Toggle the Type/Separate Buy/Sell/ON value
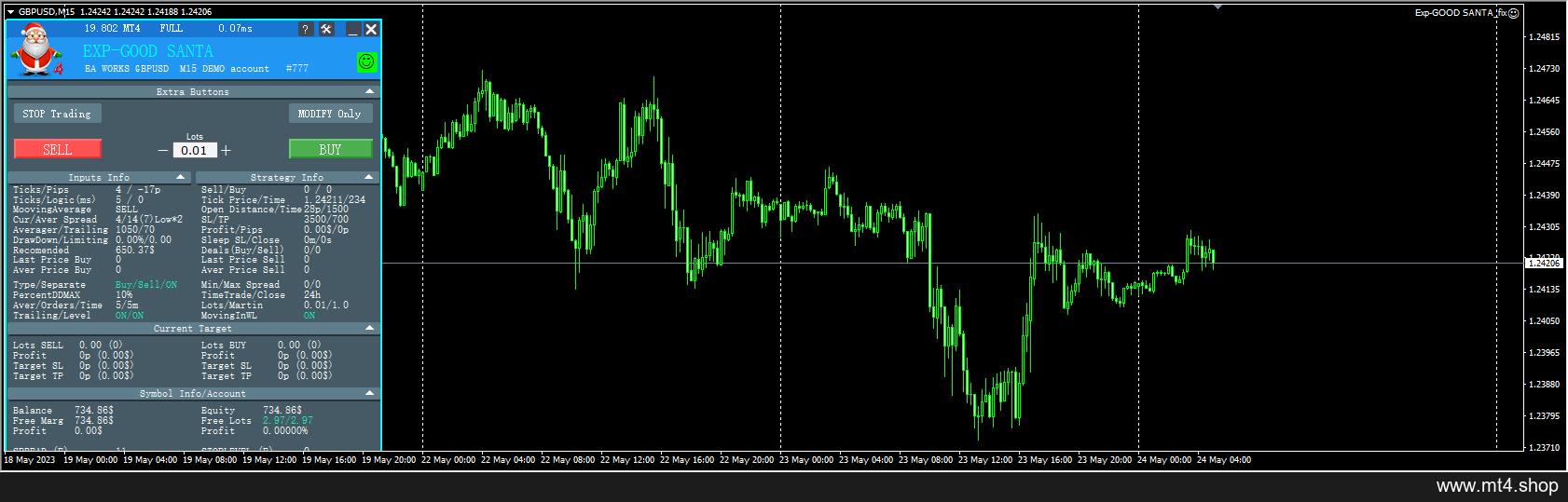The width and height of the screenshot is (1568, 502). [146, 285]
